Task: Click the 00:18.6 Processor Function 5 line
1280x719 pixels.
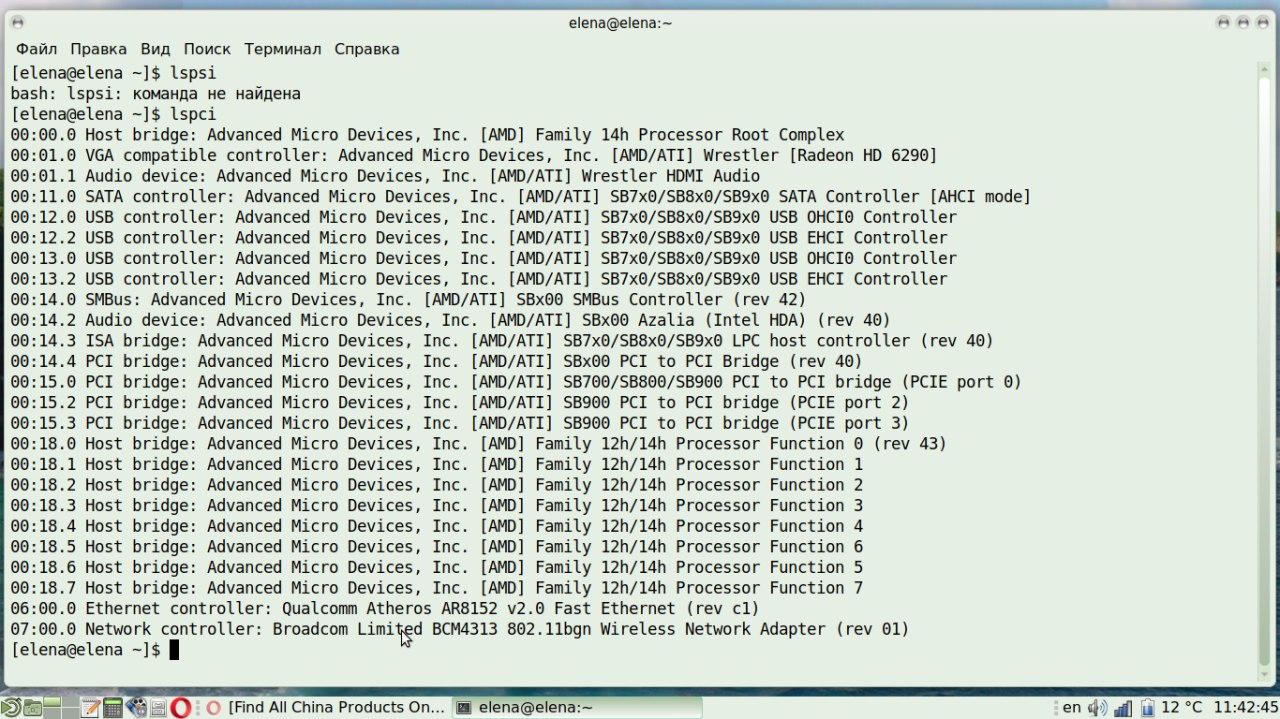Action: (436, 567)
